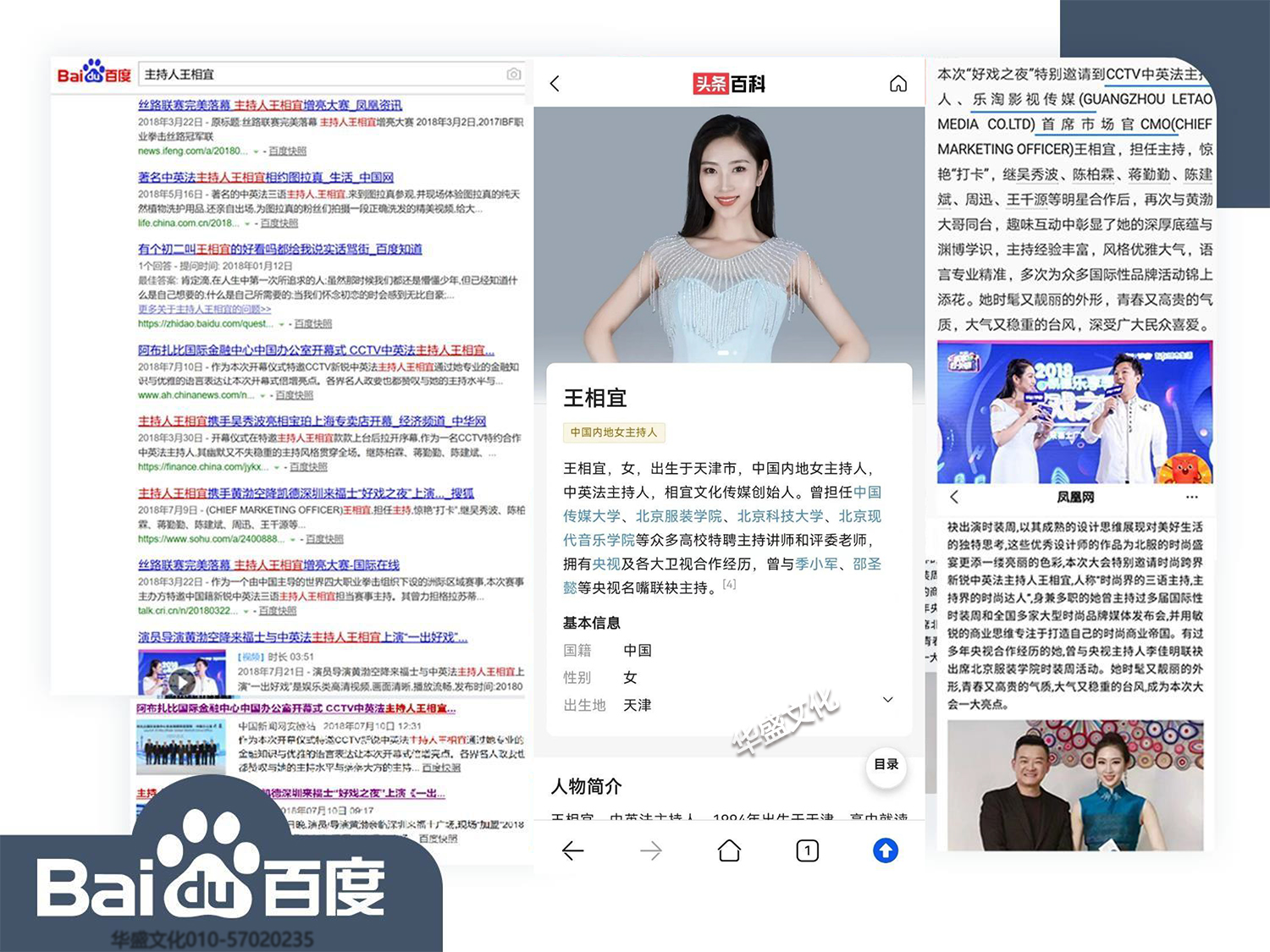Tap the browser back arrow in bottom bar
1270x952 pixels.
click(x=573, y=850)
